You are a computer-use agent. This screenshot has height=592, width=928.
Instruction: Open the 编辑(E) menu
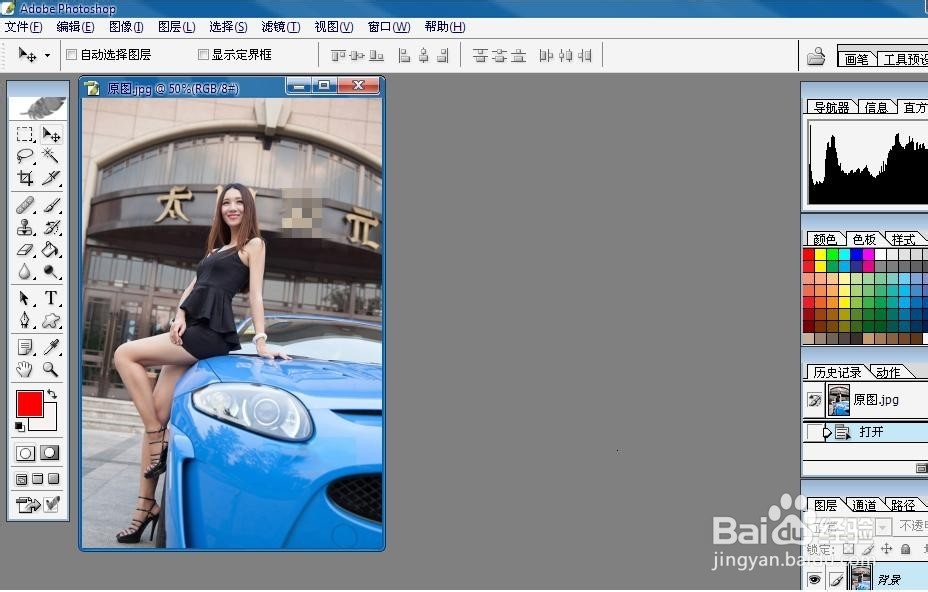pos(75,27)
